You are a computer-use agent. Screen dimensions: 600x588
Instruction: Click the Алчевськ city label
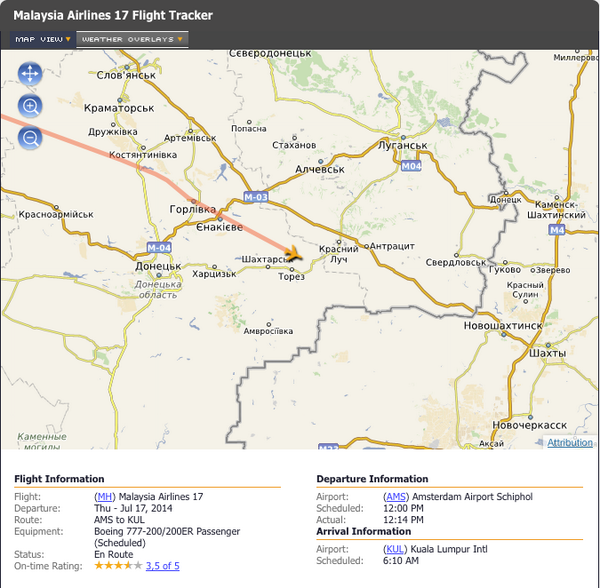point(320,169)
